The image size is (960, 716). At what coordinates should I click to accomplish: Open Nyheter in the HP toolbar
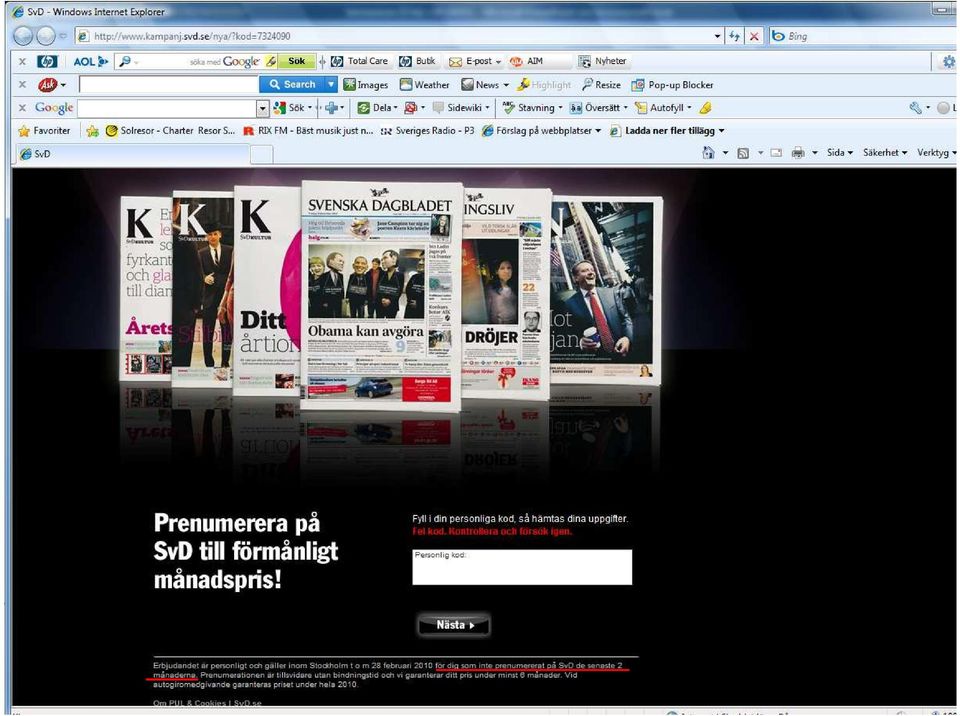coord(602,61)
